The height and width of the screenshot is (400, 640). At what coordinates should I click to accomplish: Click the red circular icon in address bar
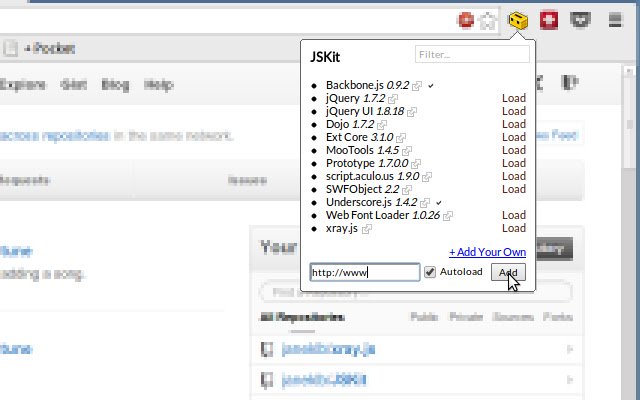(x=466, y=20)
